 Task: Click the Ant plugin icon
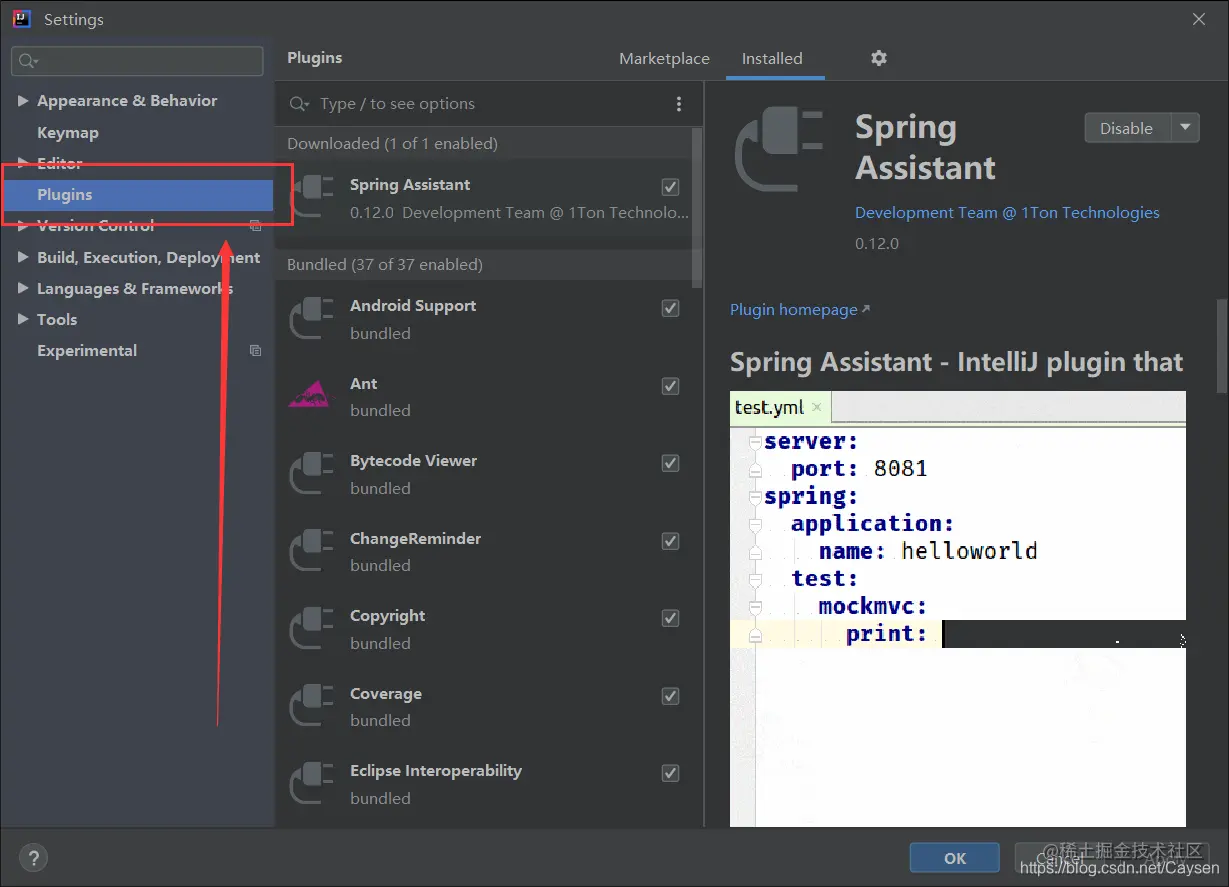310,396
